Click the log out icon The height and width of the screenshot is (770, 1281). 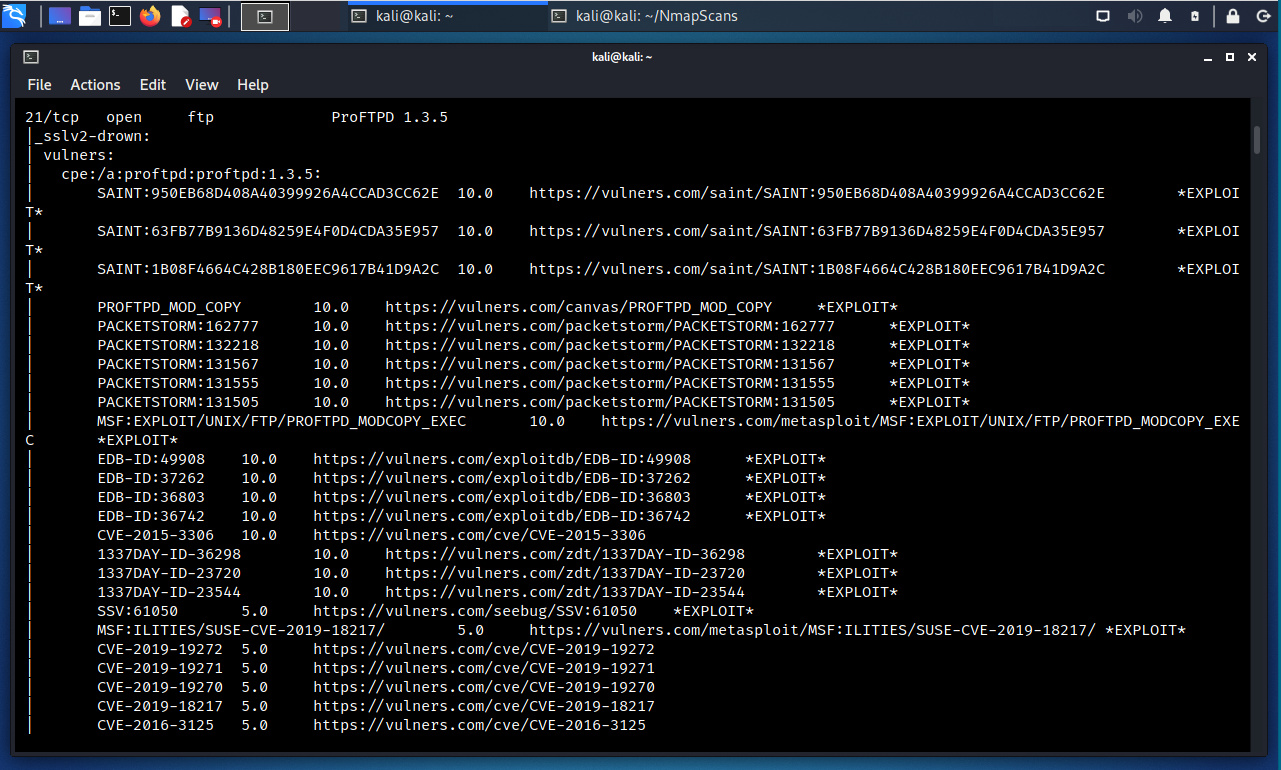[x=1262, y=16]
